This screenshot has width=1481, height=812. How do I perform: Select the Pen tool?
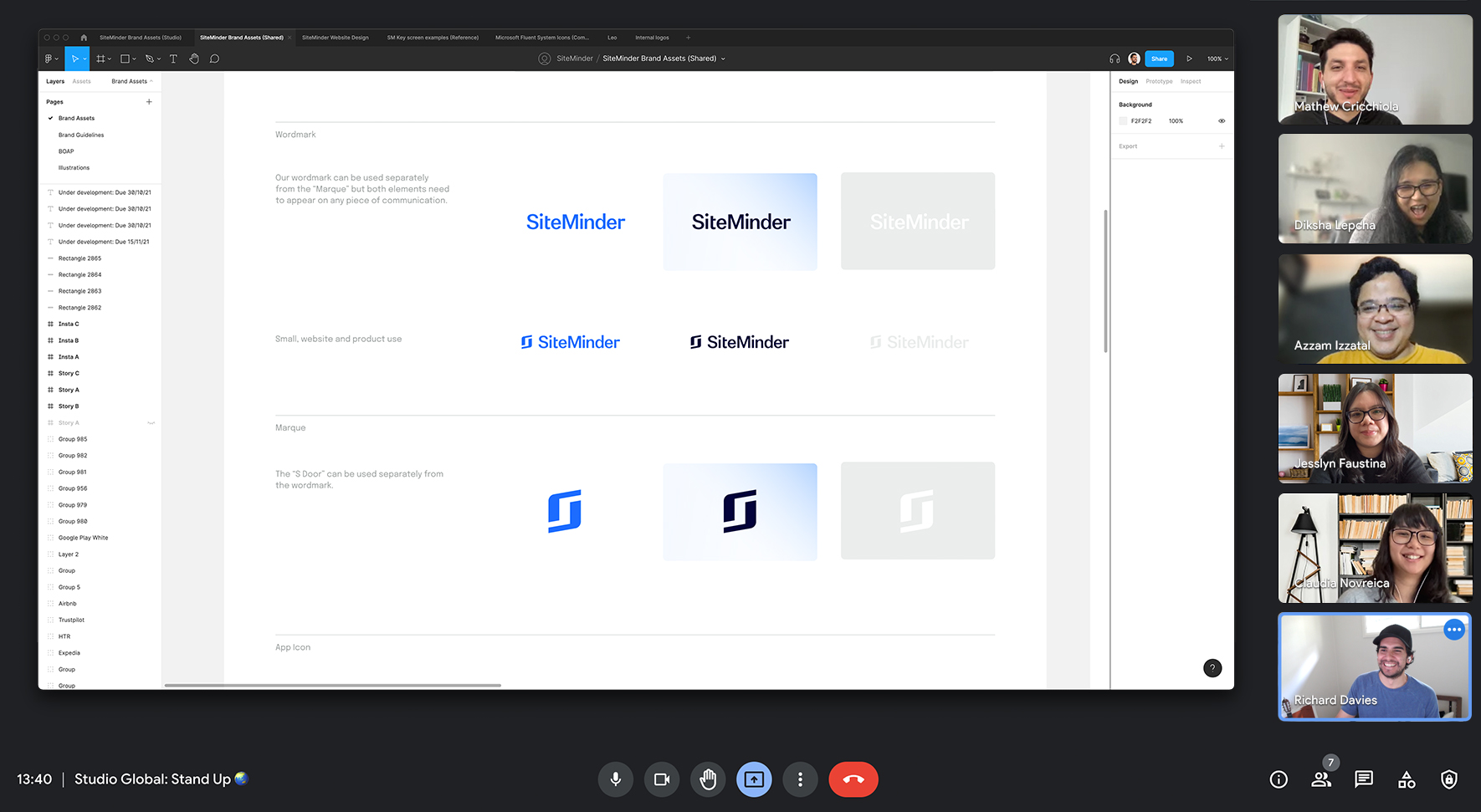pos(150,59)
